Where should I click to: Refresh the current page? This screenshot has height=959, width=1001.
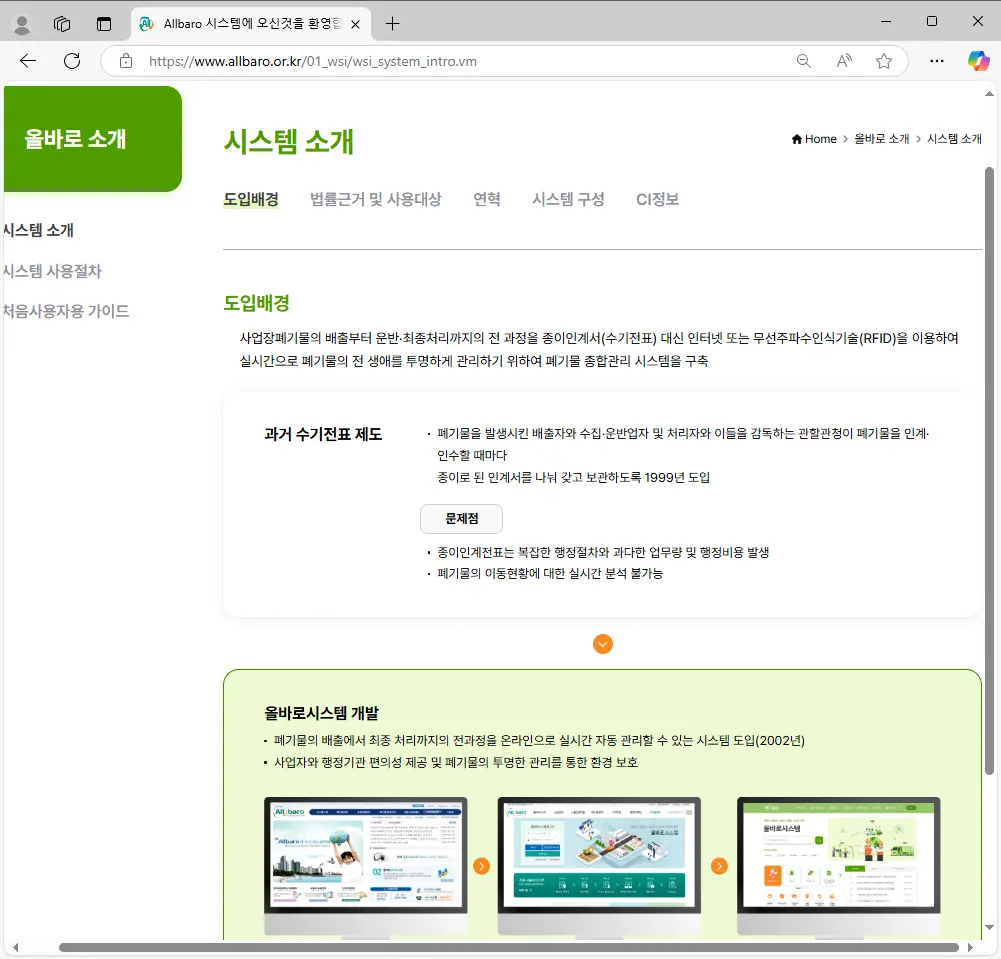point(70,61)
